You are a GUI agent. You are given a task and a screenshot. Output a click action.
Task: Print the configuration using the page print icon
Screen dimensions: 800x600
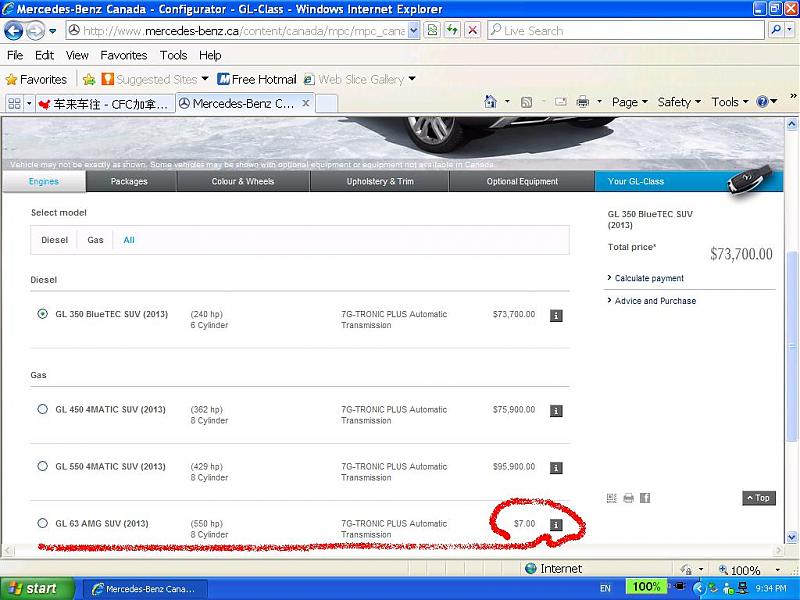tap(629, 498)
